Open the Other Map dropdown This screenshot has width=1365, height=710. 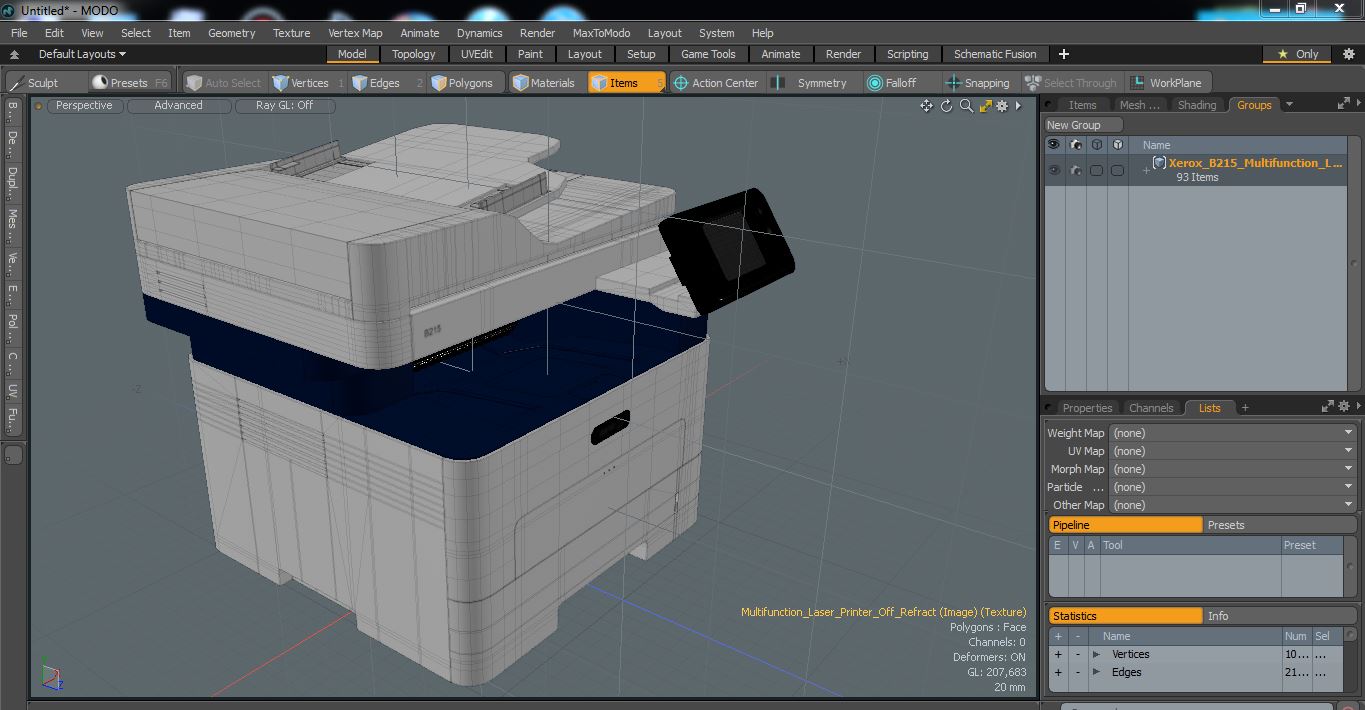point(1232,505)
